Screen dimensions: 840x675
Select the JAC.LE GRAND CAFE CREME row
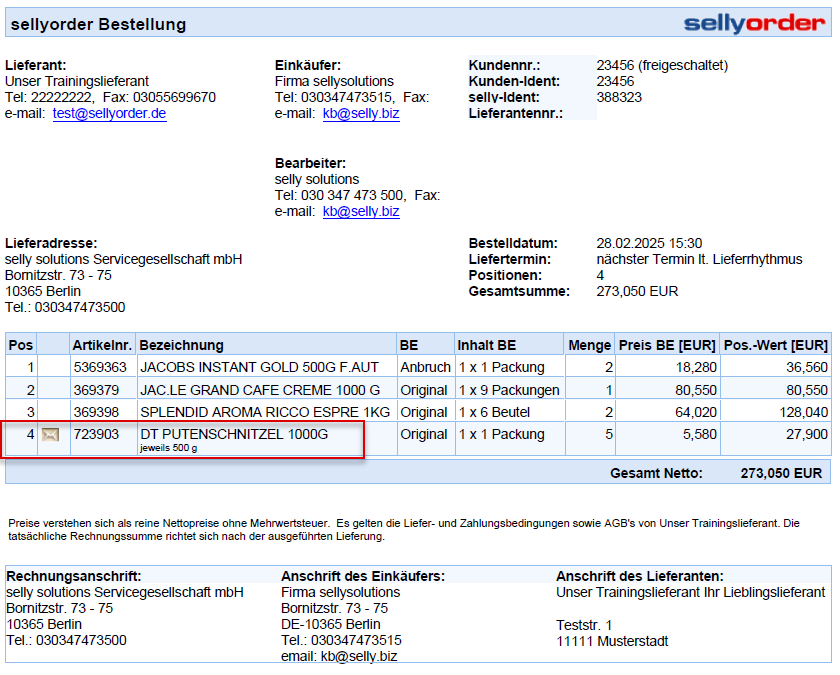click(x=259, y=389)
